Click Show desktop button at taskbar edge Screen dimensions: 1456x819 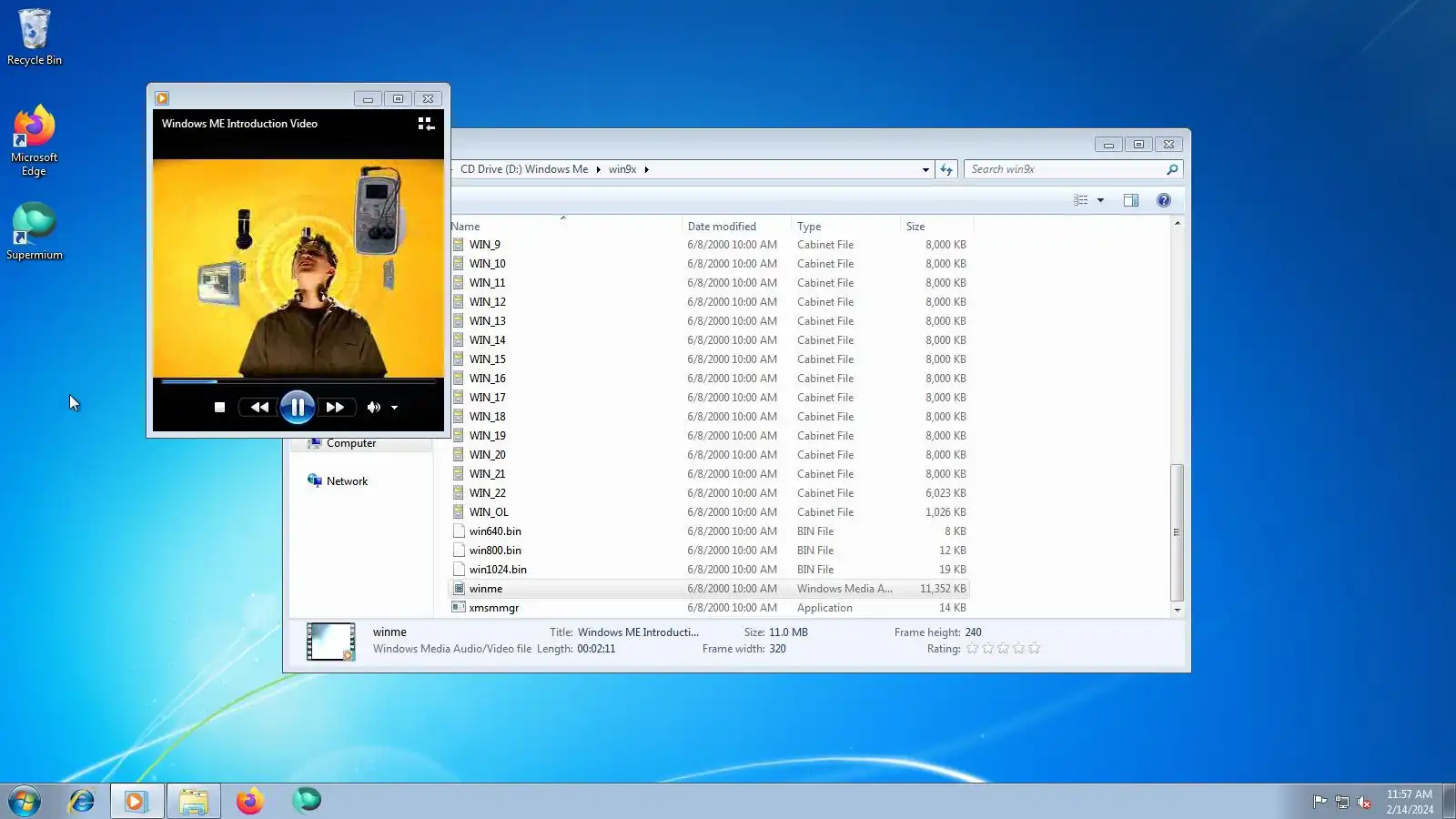tap(1449, 802)
